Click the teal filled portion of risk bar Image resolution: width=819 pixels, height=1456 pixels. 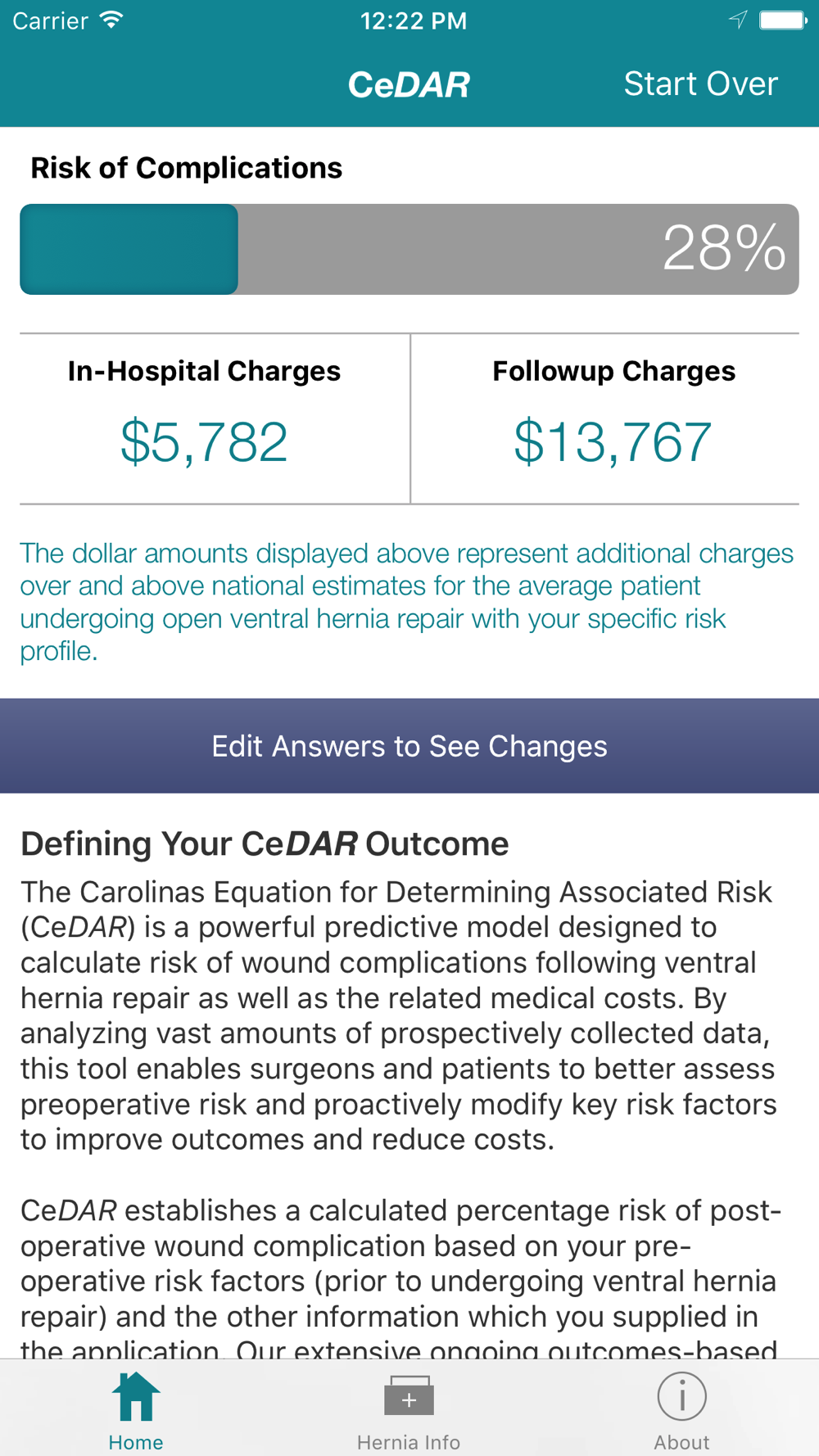click(129, 249)
